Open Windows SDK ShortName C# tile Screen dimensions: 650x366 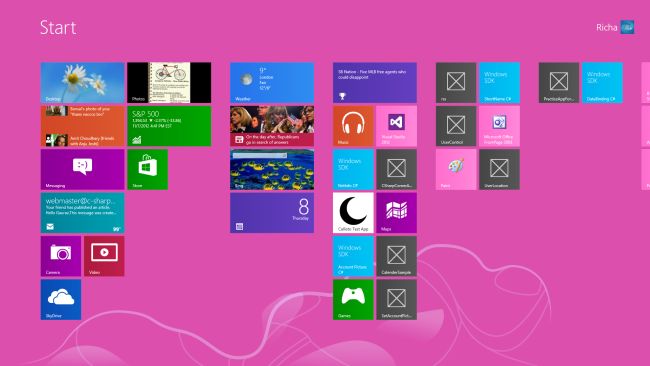(499, 82)
